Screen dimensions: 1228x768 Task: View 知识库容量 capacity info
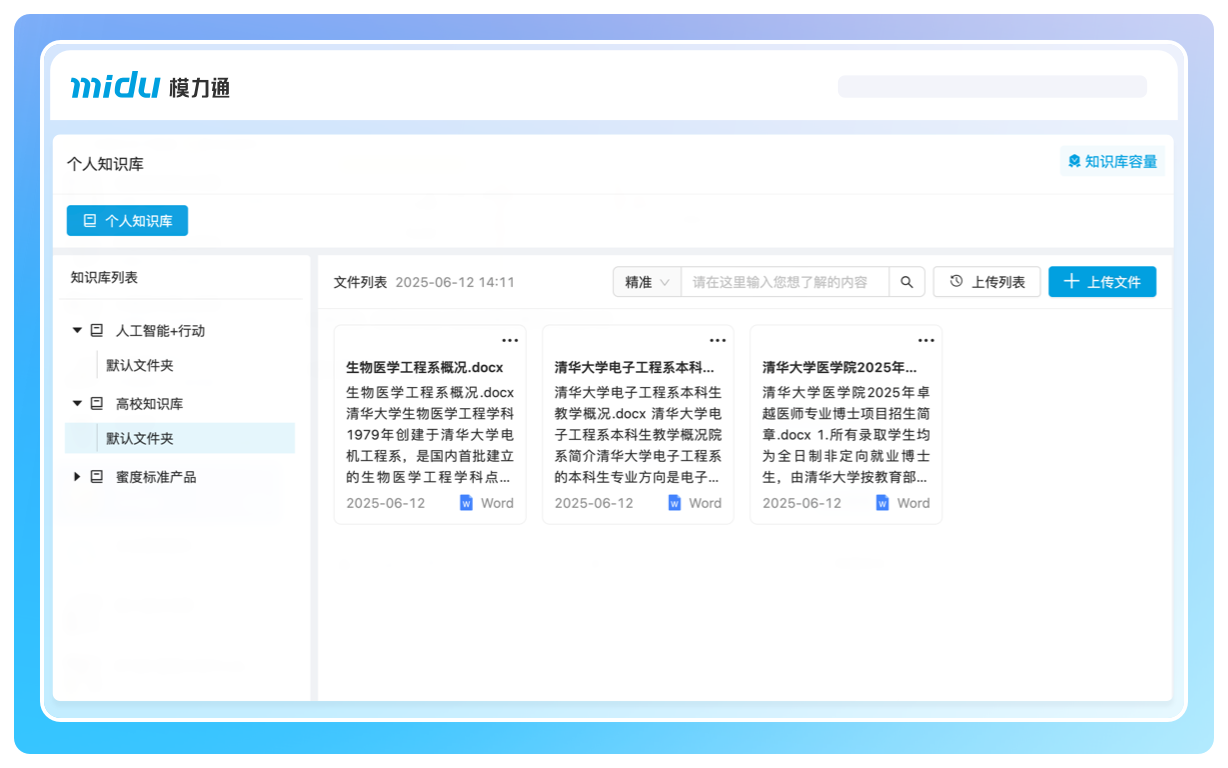1112,161
